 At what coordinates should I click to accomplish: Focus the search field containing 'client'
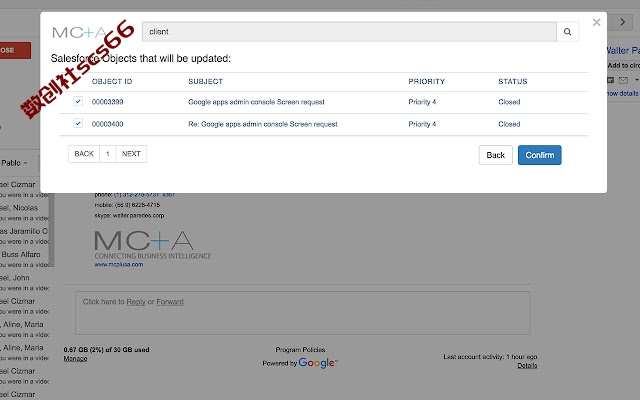[x=349, y=32]
